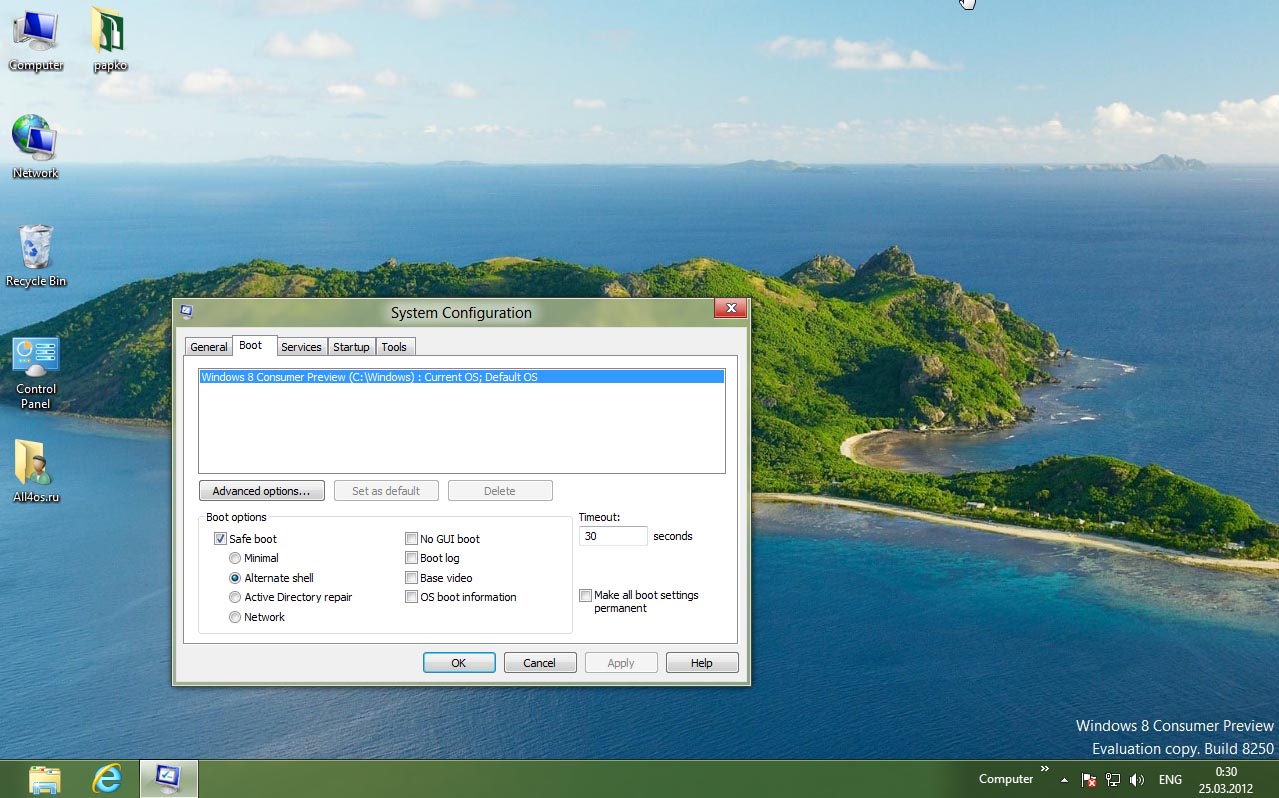
Task: Open the Recycle Bin icon
Action: tap(36, 255)
